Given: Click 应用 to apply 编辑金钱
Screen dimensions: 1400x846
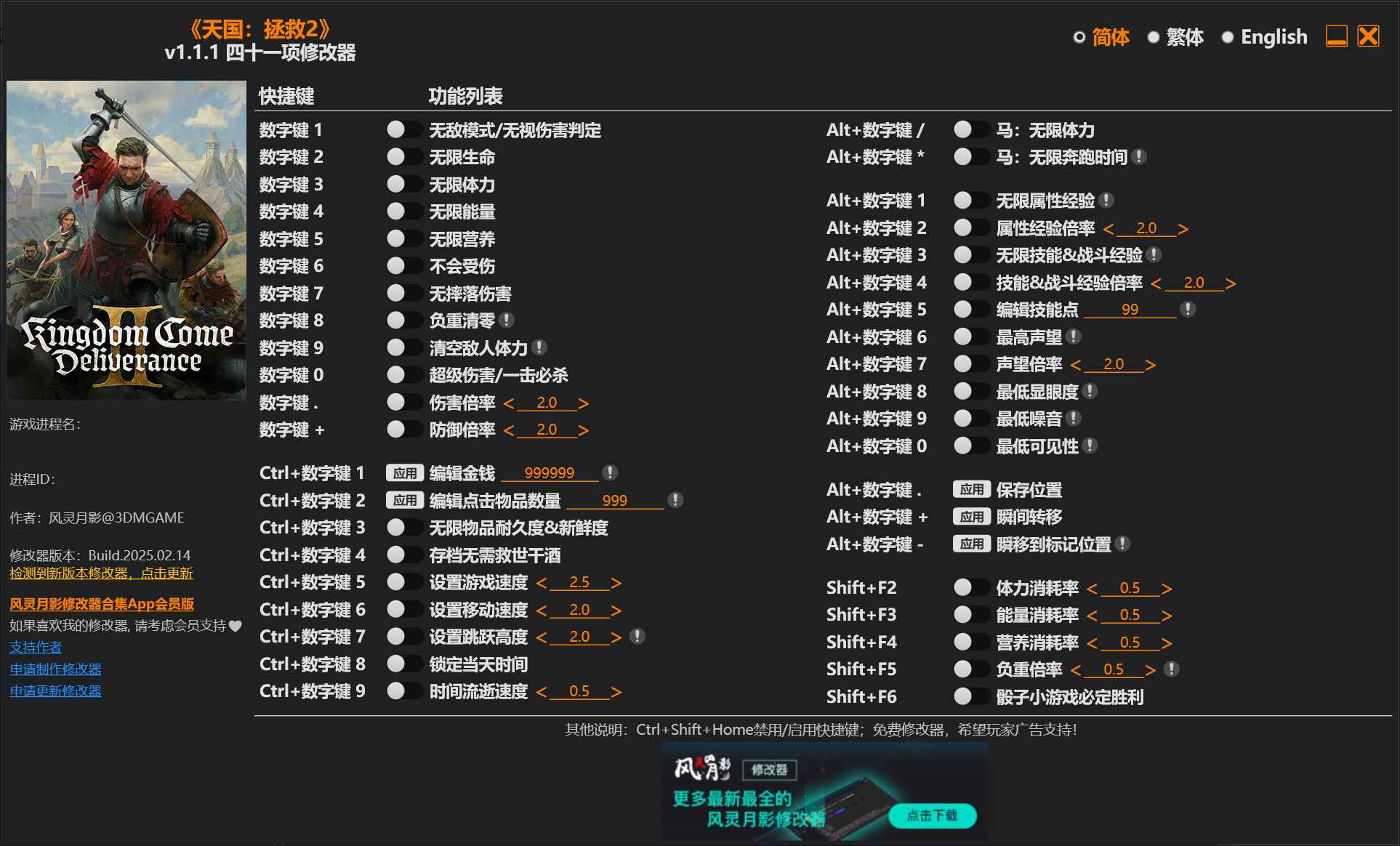Looking at the screenshot, I should pyautogui.click(x=406, y=472).
